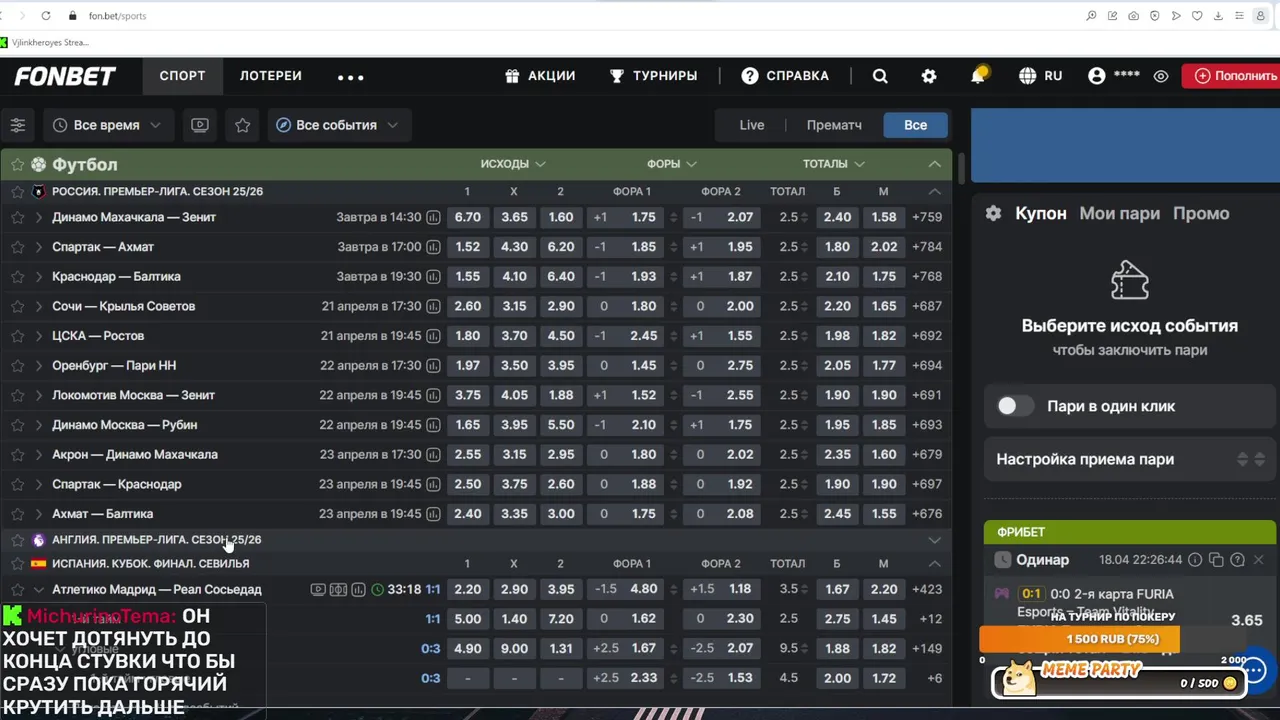Open the Мои пари tab
Screen dimensions: 1280x720
click(x=1119, y=213)
